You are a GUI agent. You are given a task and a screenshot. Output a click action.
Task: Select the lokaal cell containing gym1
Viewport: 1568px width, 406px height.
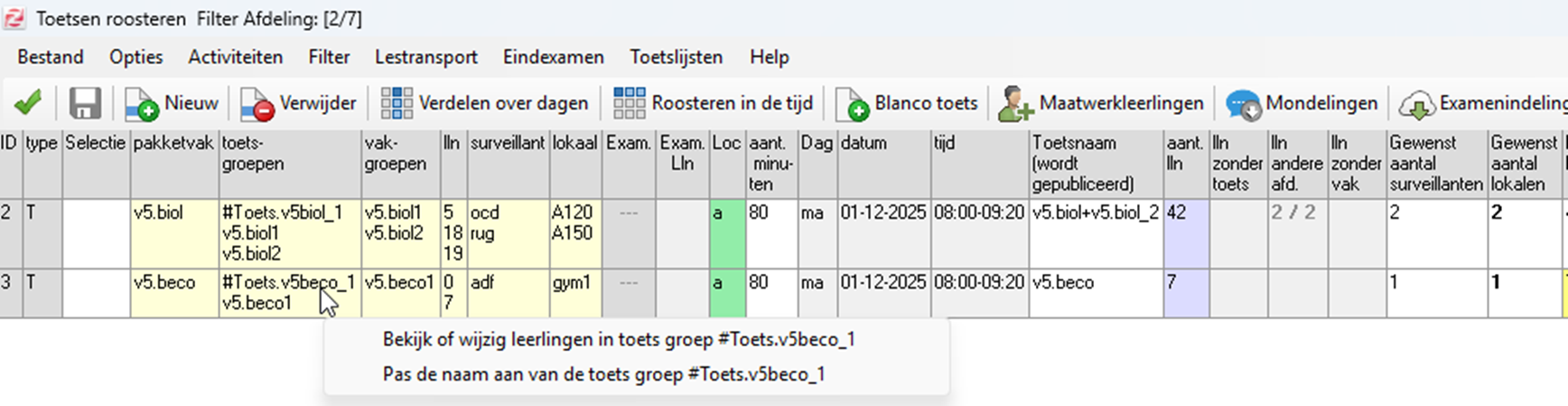[x=575, y=292]
